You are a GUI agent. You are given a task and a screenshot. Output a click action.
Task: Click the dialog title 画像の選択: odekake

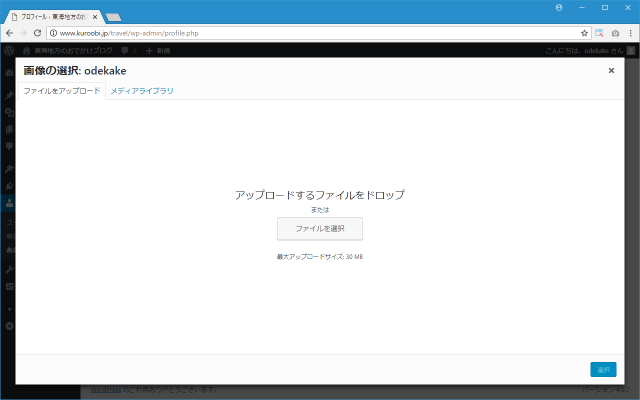(x=75, y=71)
